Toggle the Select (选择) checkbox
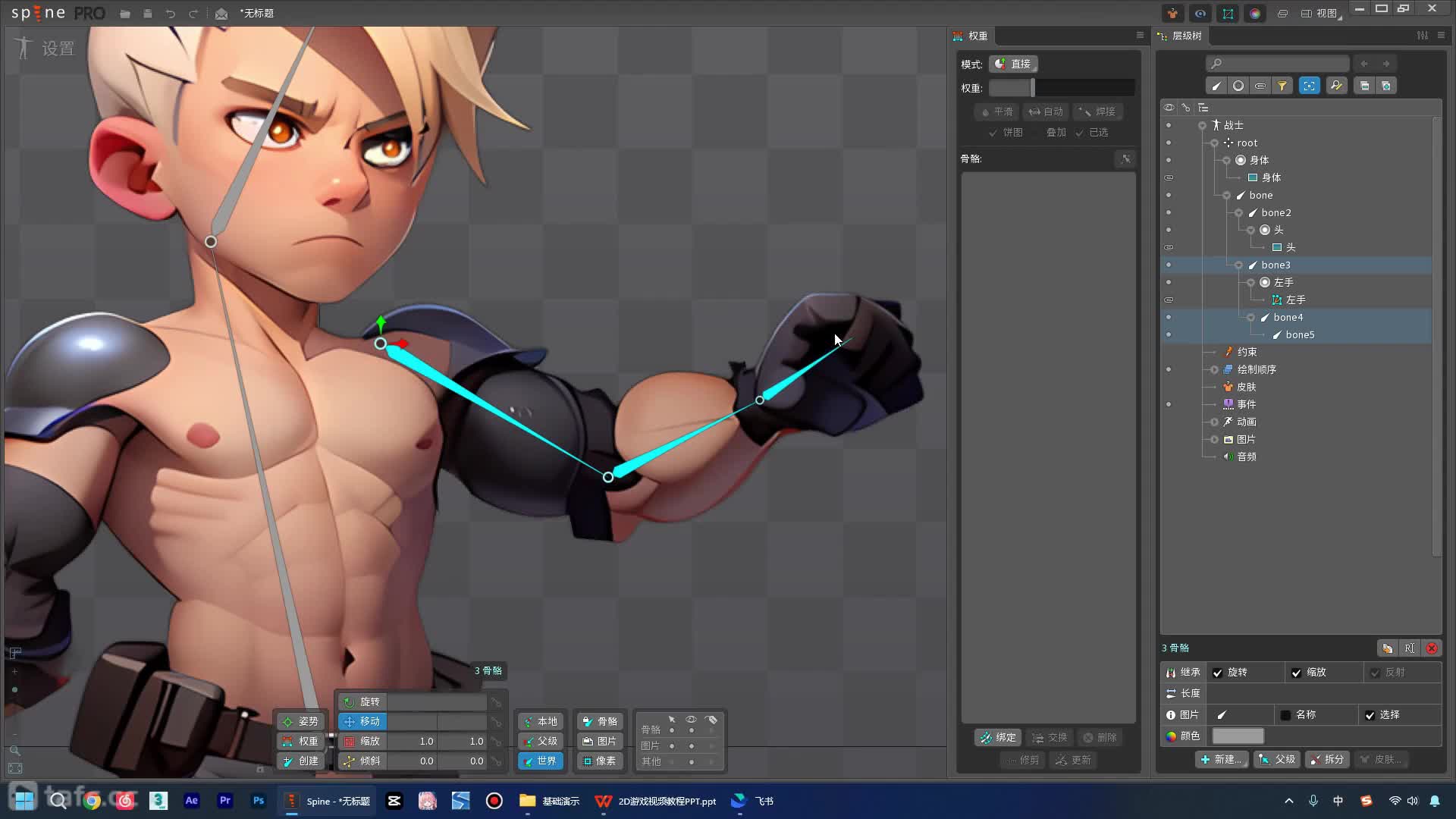This screenshot has height=819, width=1456. point(1370,715)
